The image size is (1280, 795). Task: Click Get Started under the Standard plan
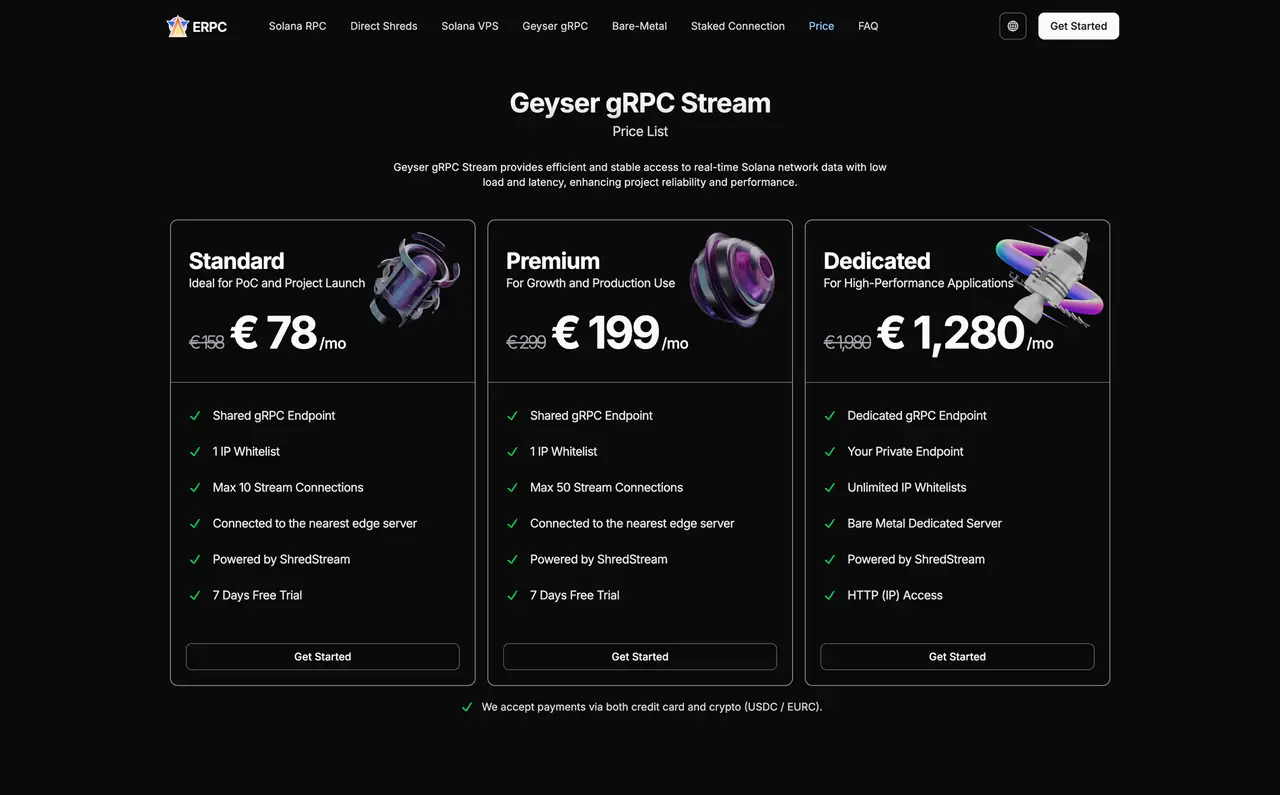tap(322, 656)
